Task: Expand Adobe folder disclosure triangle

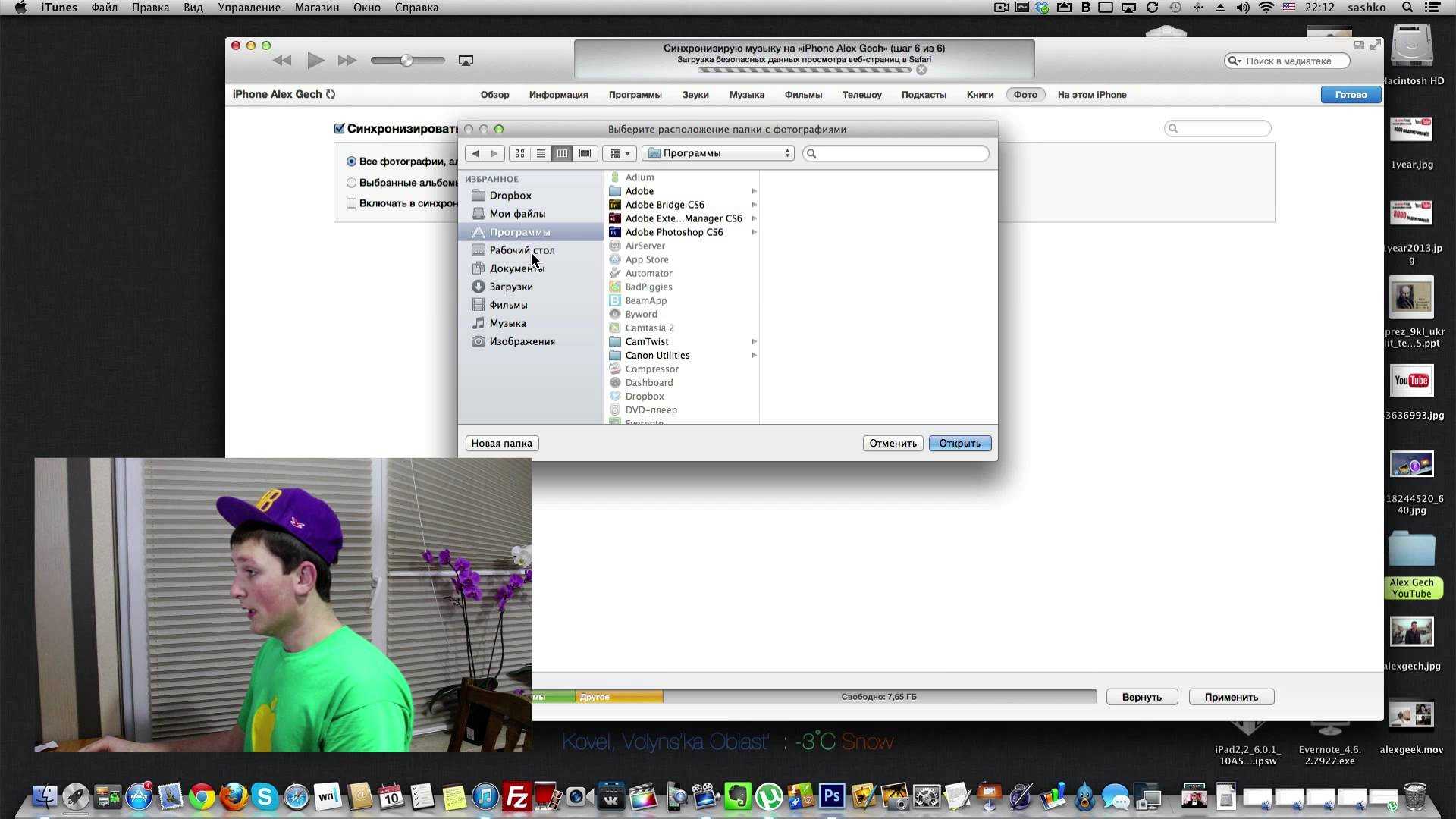Action: (x=754, y=190)
